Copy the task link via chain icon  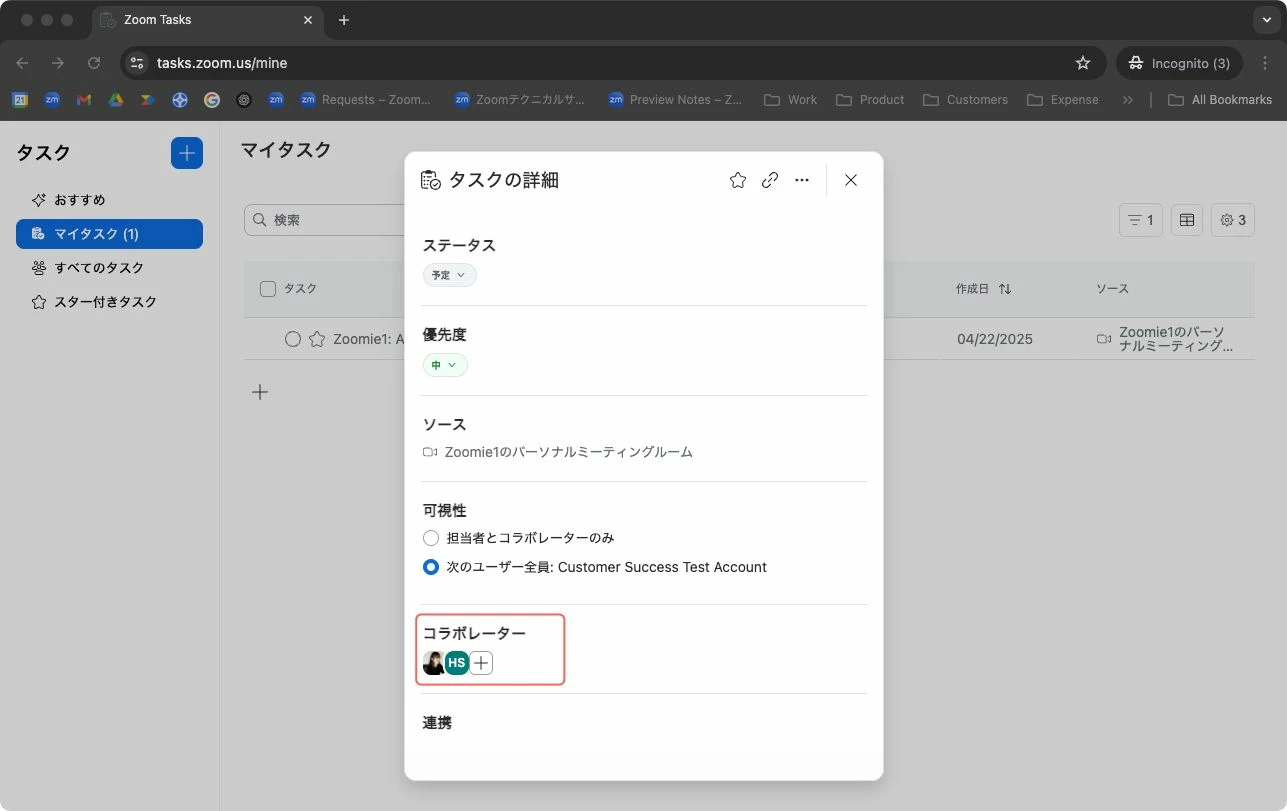(x=770, y=180)
